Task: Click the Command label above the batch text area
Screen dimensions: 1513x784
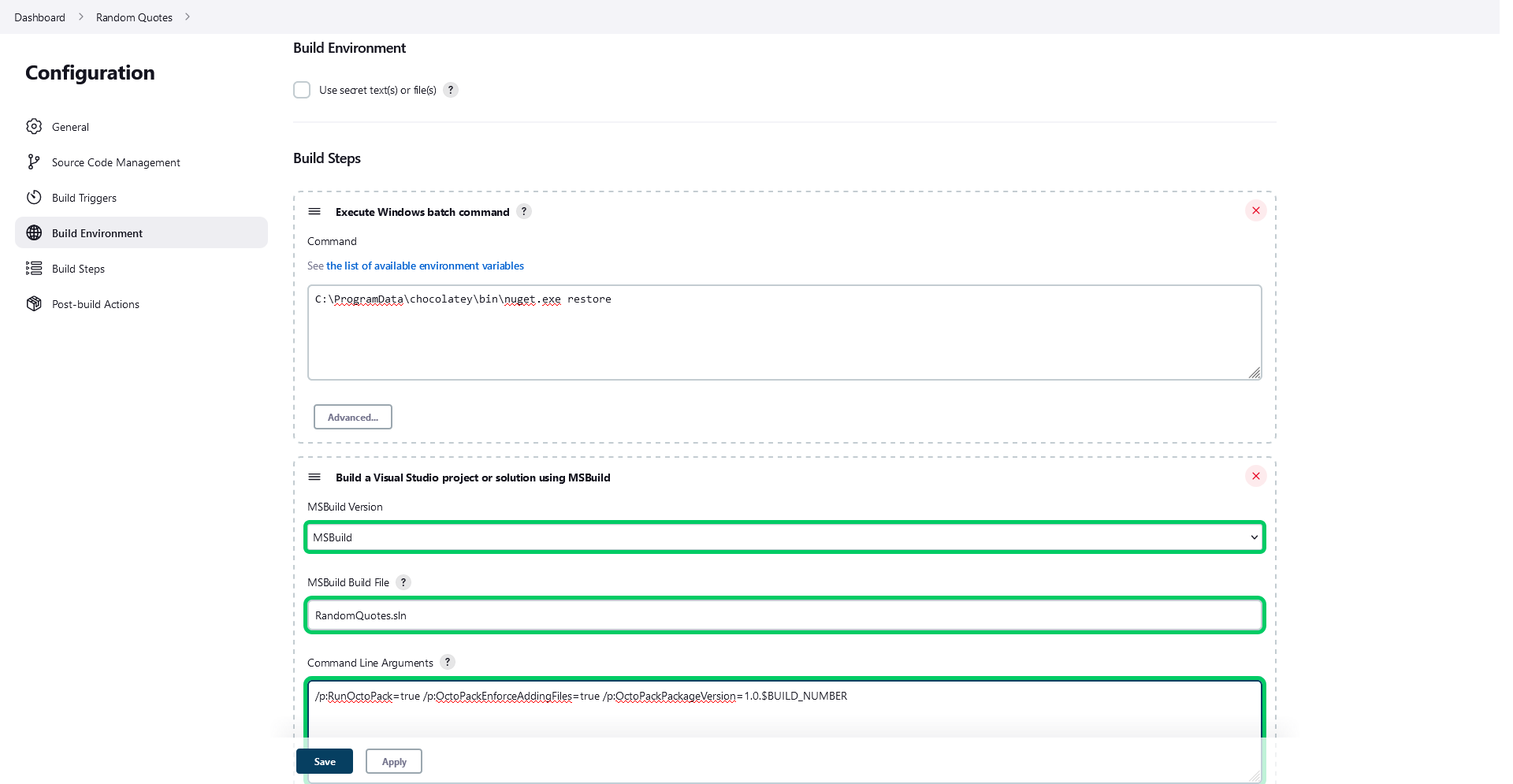Action: (x=332, y=241)
